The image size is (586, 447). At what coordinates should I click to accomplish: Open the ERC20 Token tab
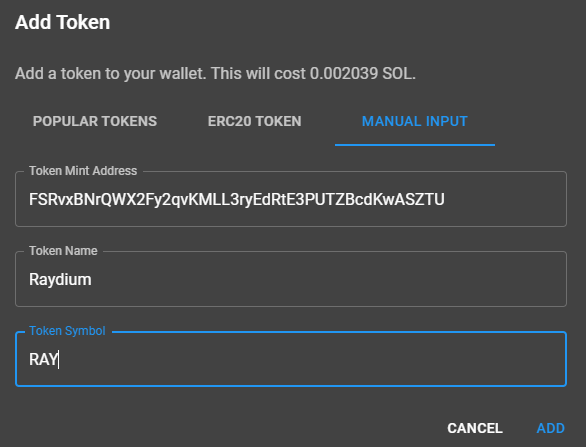click(255, 121)
